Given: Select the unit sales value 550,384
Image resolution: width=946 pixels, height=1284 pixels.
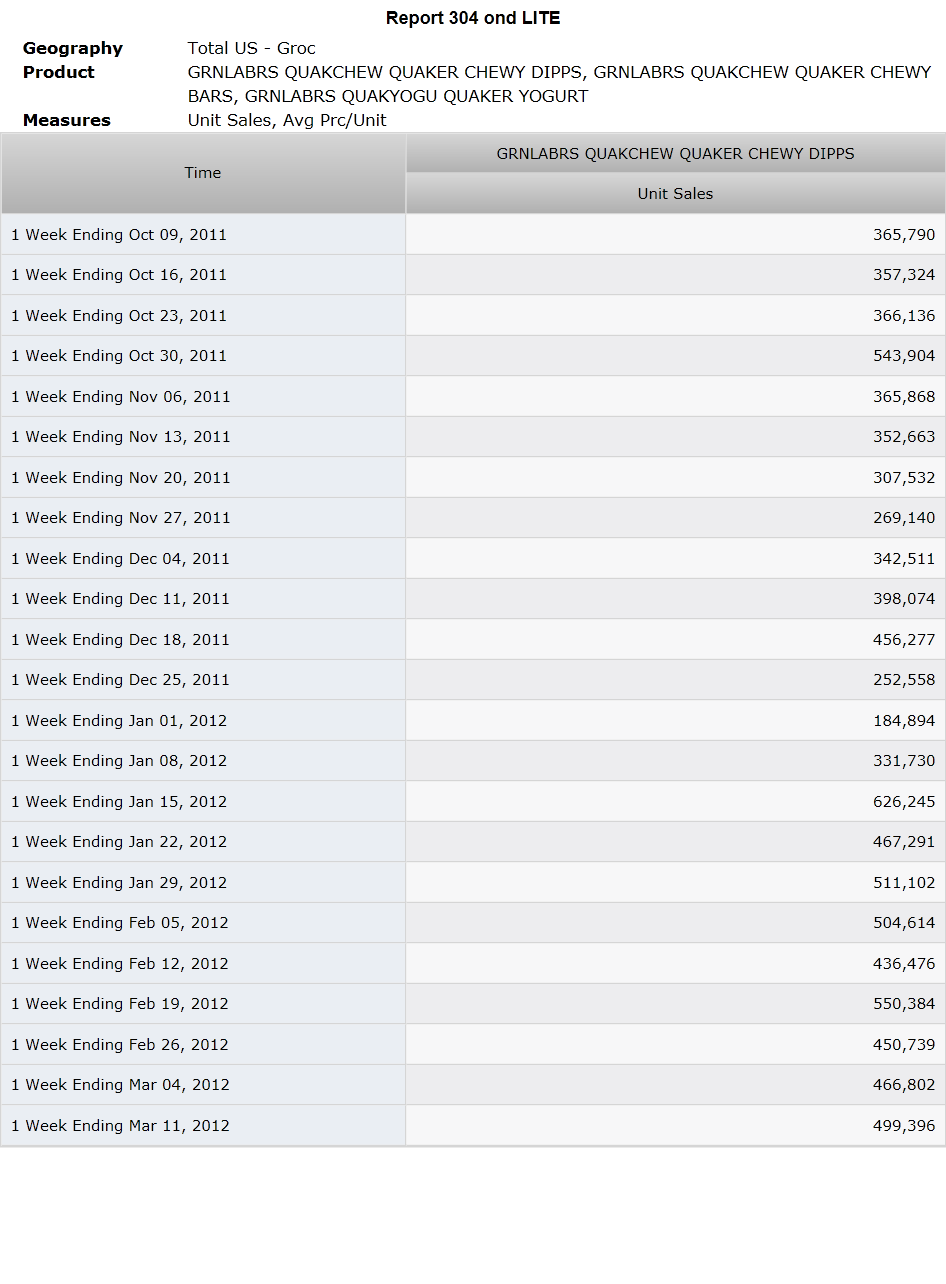Looking at the screenshot, I should pyautogui.click(x=904, y=1004).
